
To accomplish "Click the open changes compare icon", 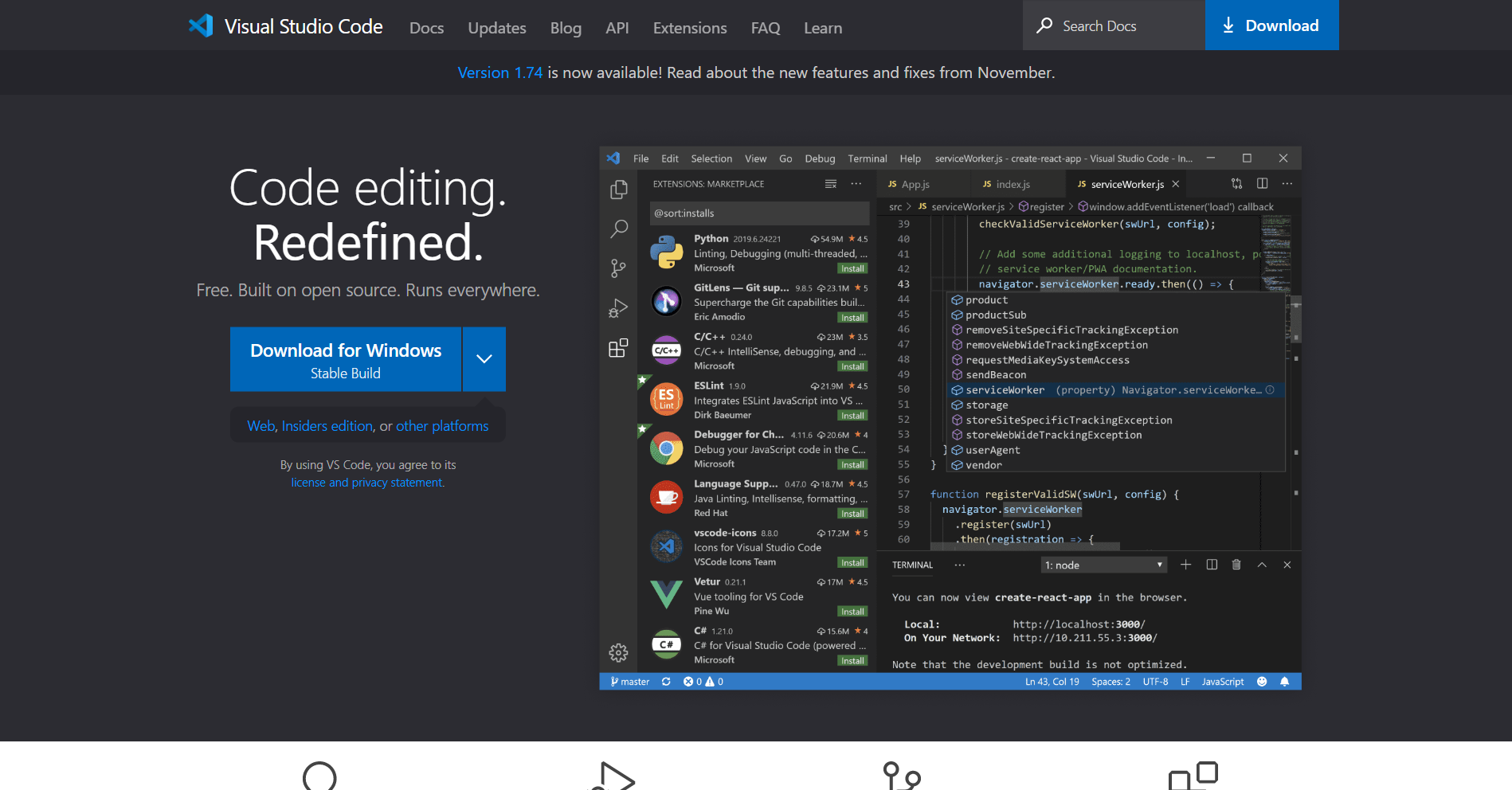I will point(1236,184).
